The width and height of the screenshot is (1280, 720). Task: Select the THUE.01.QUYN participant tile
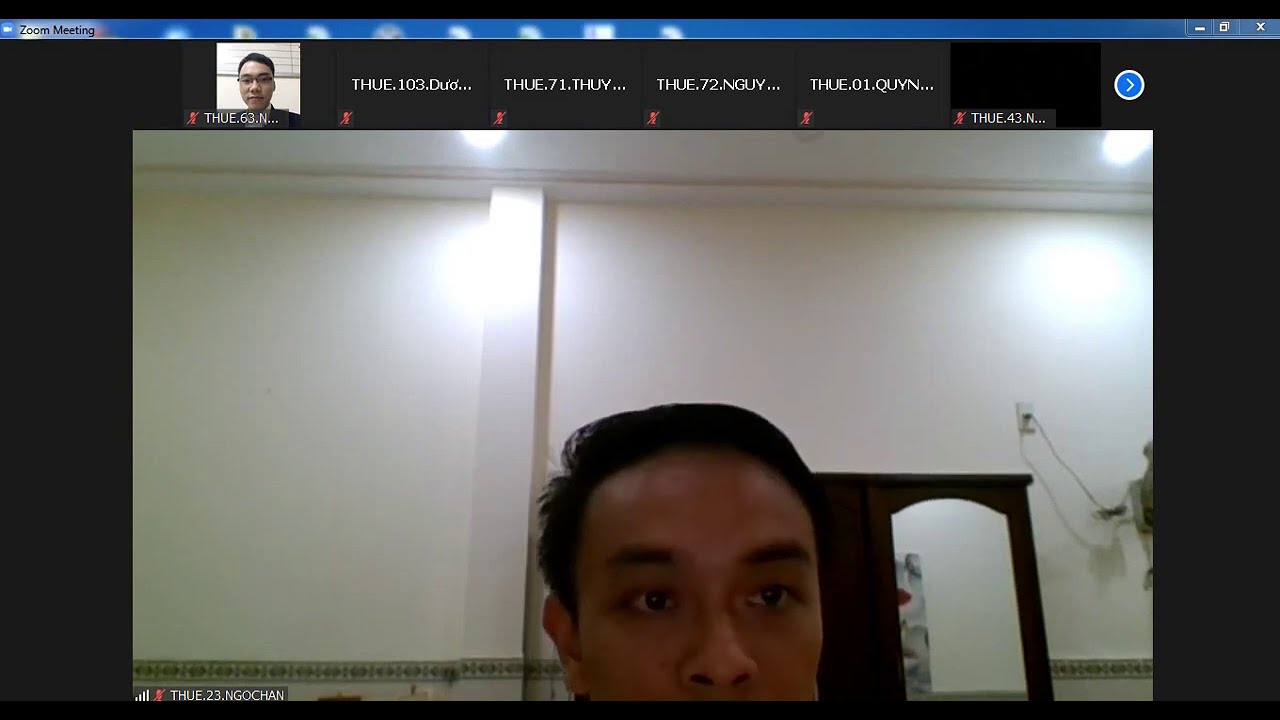[871, 85]
